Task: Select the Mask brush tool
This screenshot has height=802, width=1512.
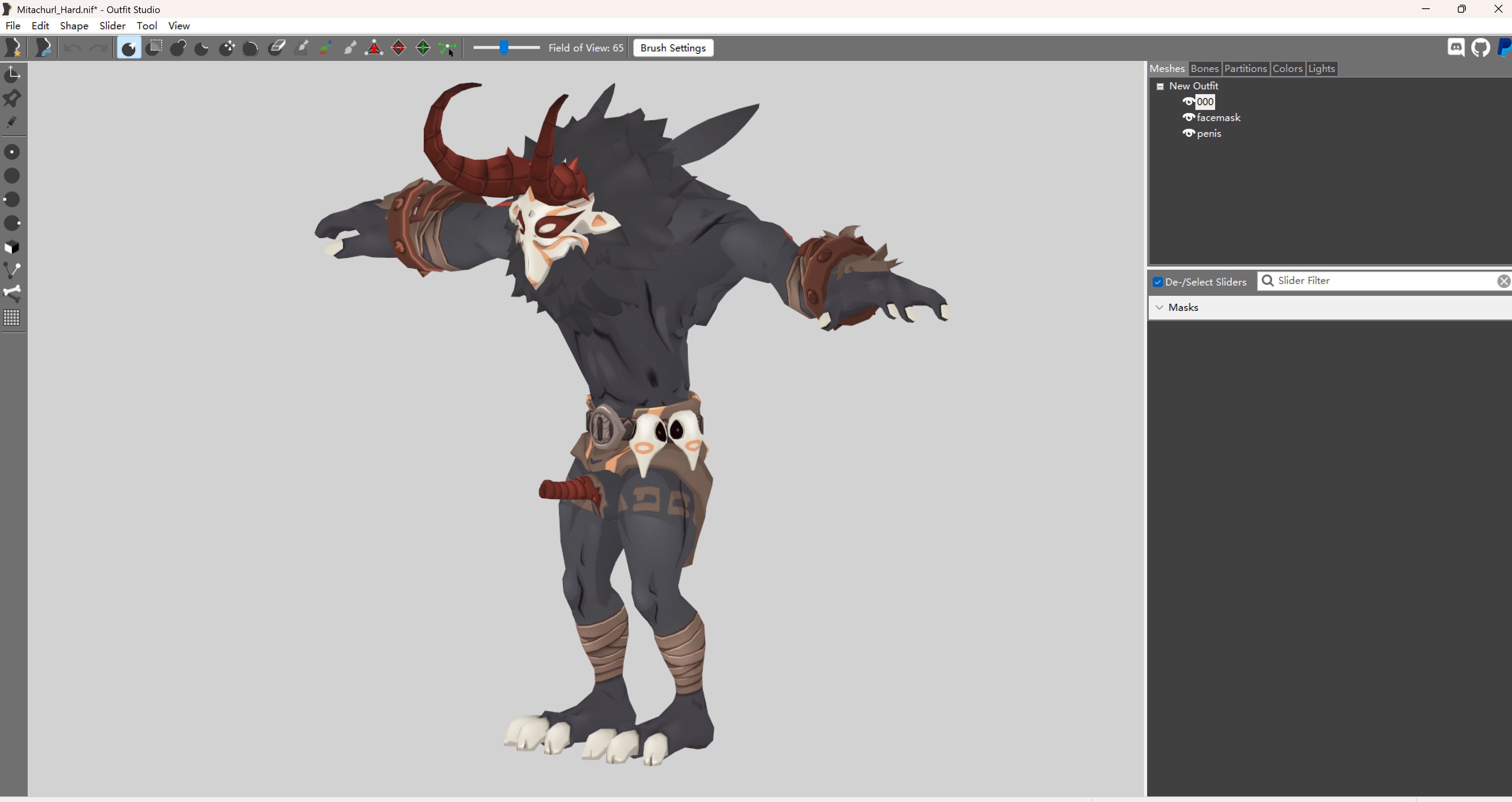Action: tap(154, 47)
